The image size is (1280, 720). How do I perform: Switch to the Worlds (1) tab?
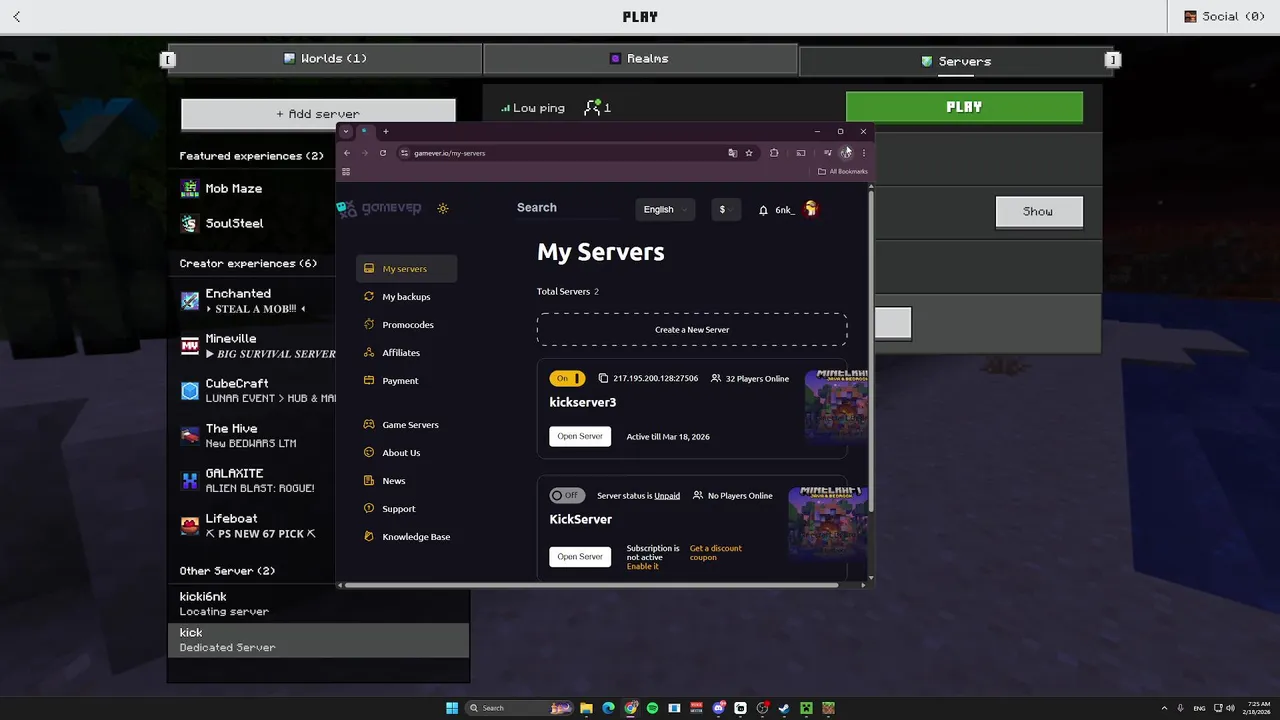(x=325, y=59)
